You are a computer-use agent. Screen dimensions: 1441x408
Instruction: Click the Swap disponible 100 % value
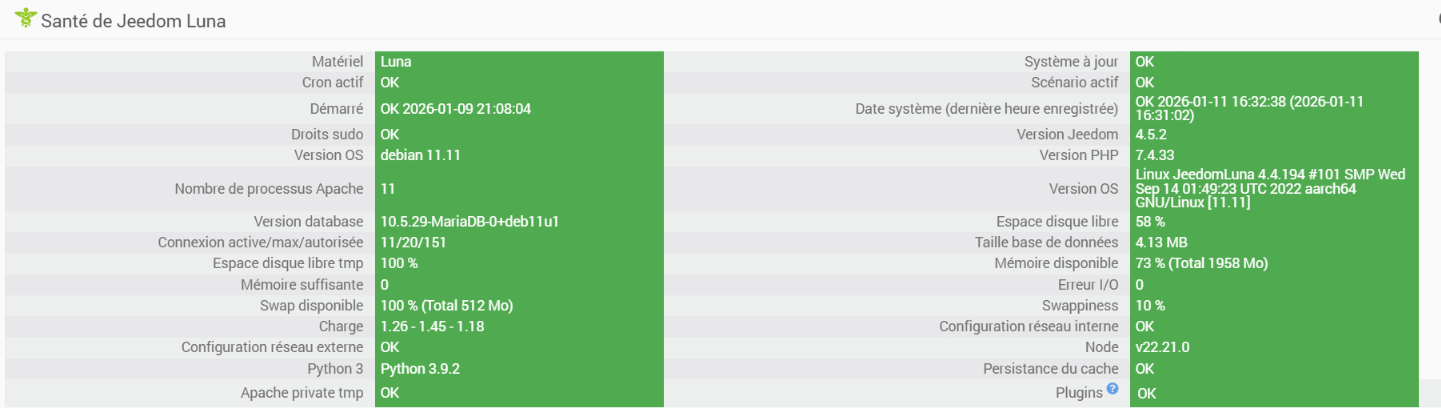coord(446,305)
